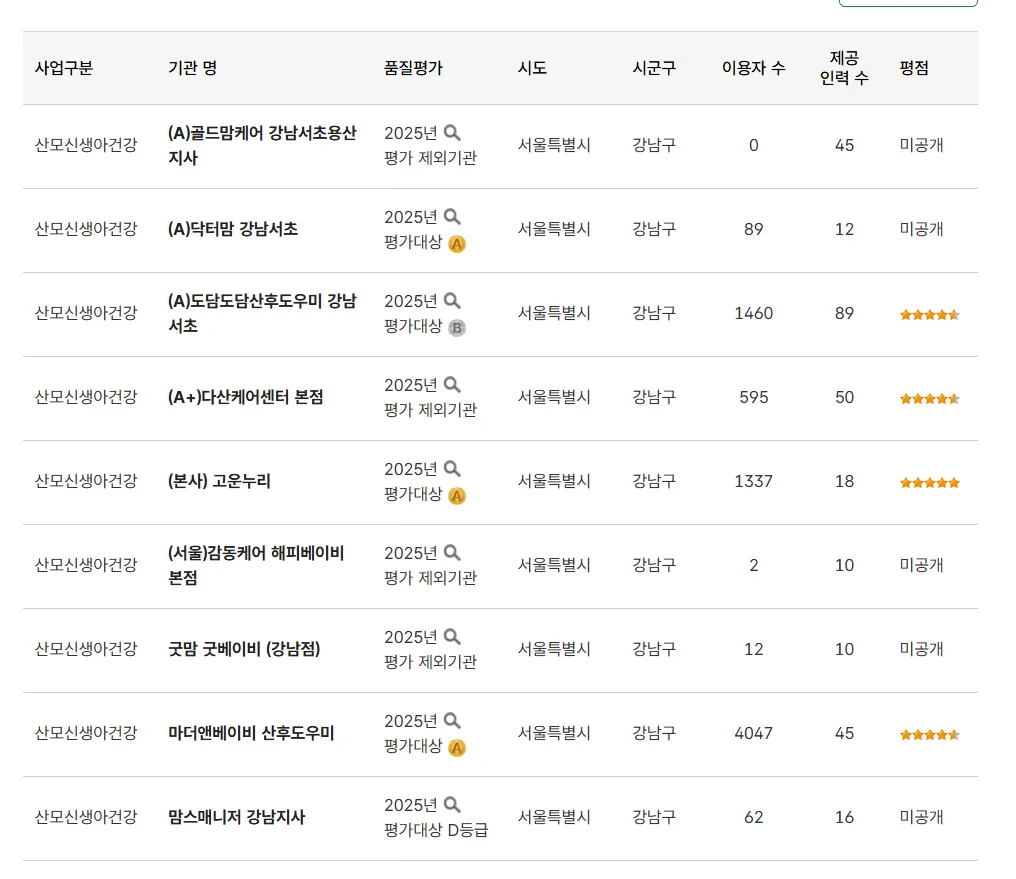This screenshot has height=879, width=1016.
Task: Click star rating in 도담도담산후도우미 row
Action: click(929, 314)
